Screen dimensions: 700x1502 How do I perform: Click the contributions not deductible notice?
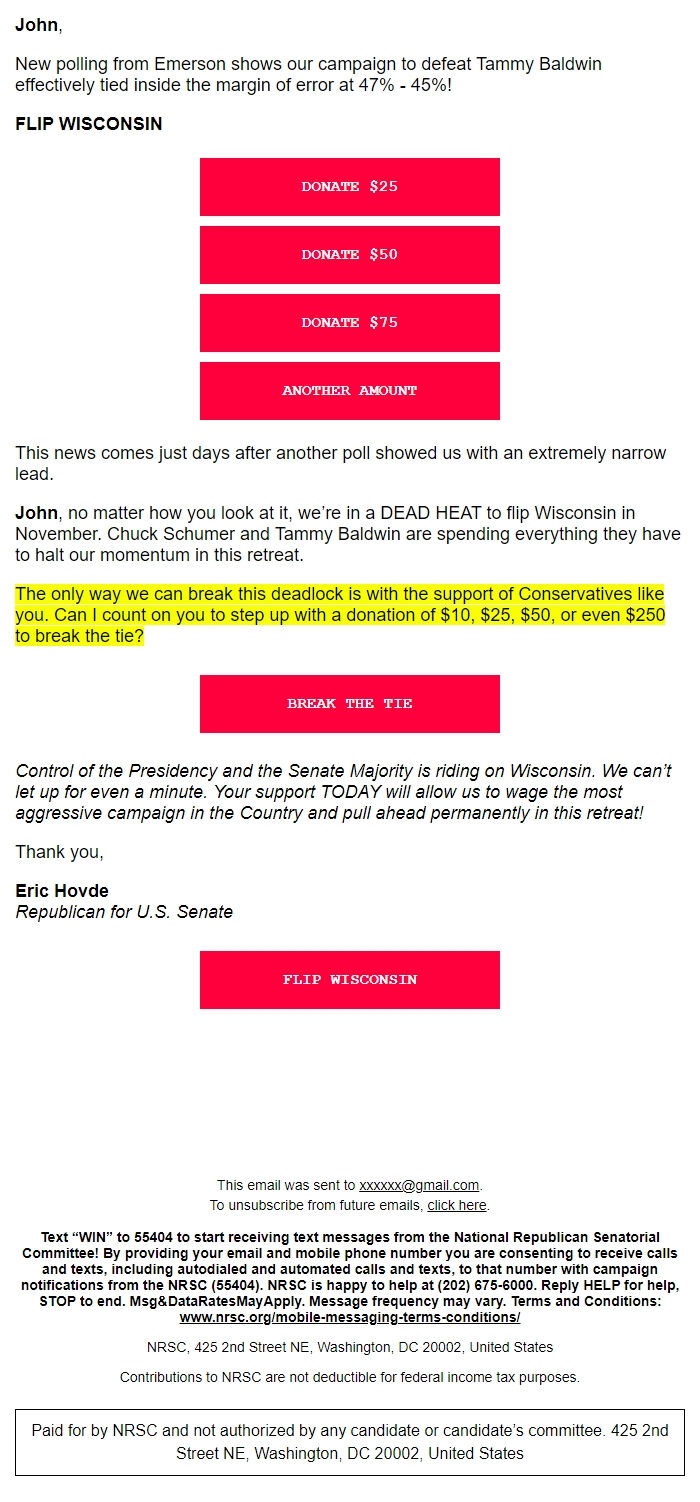[349, 1377]
